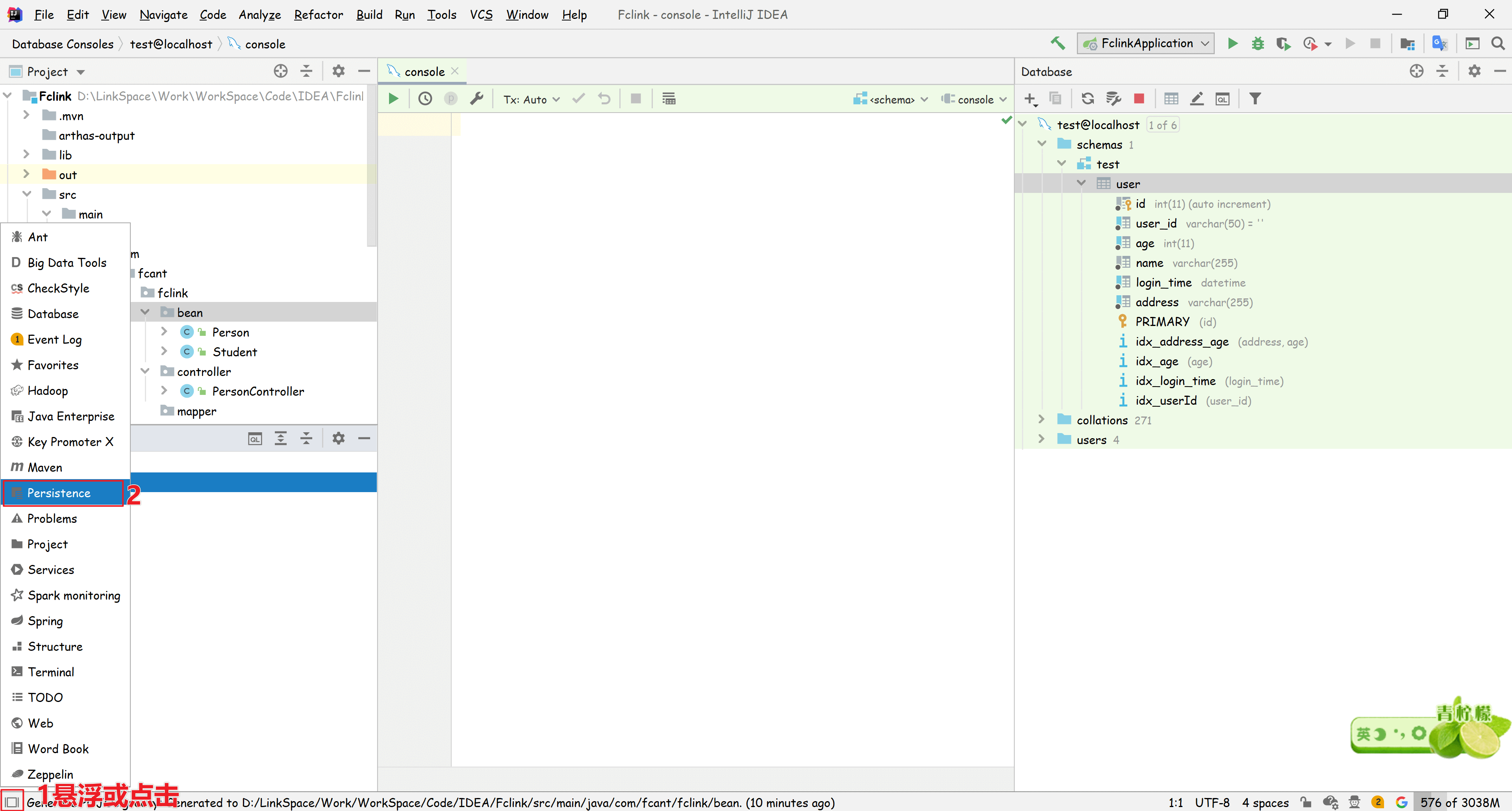Open the query history clock icon
This screenshot has height=811, width=1512.
425,99
